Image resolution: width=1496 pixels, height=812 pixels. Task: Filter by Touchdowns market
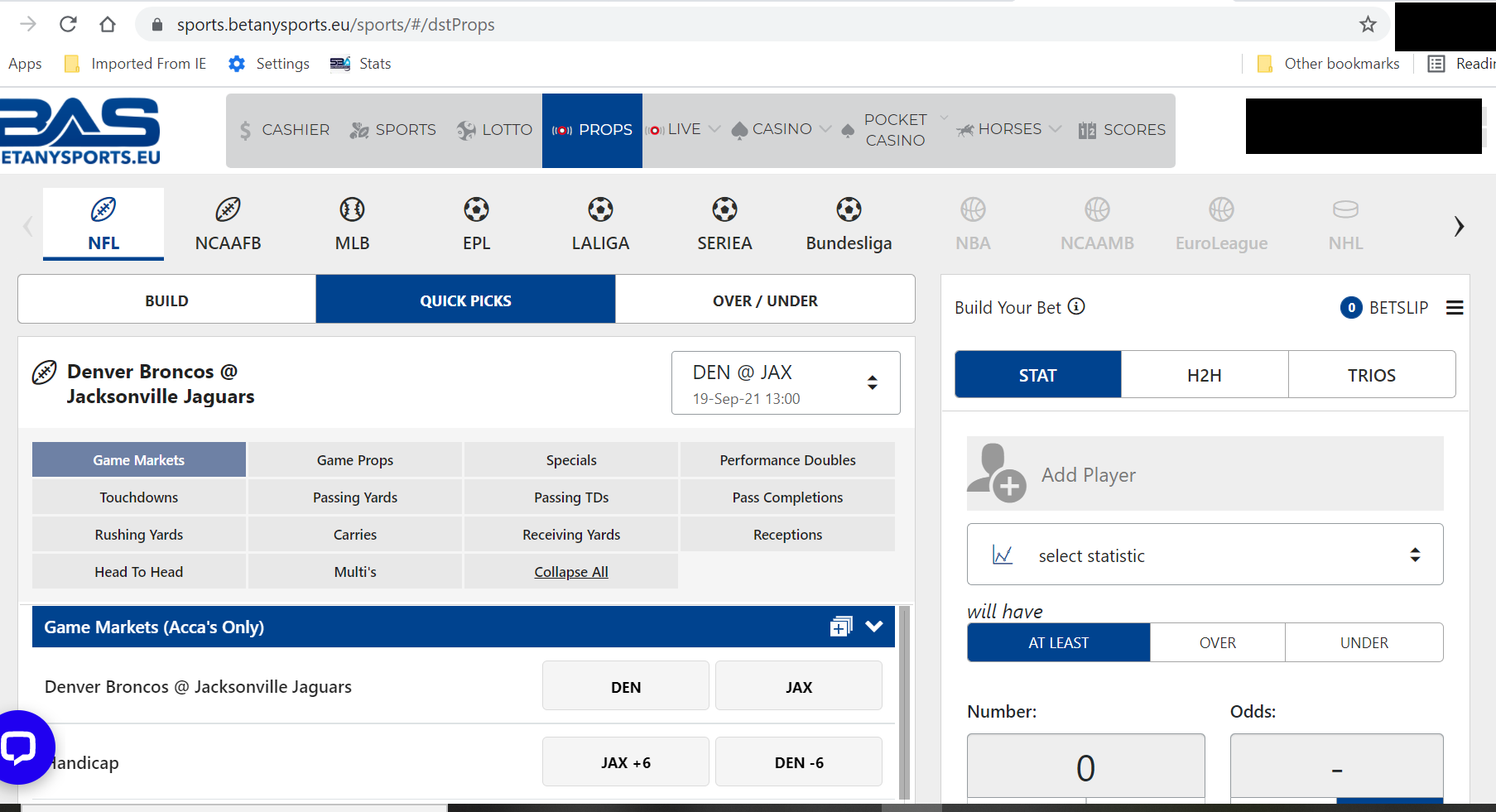tap(139, 497)
